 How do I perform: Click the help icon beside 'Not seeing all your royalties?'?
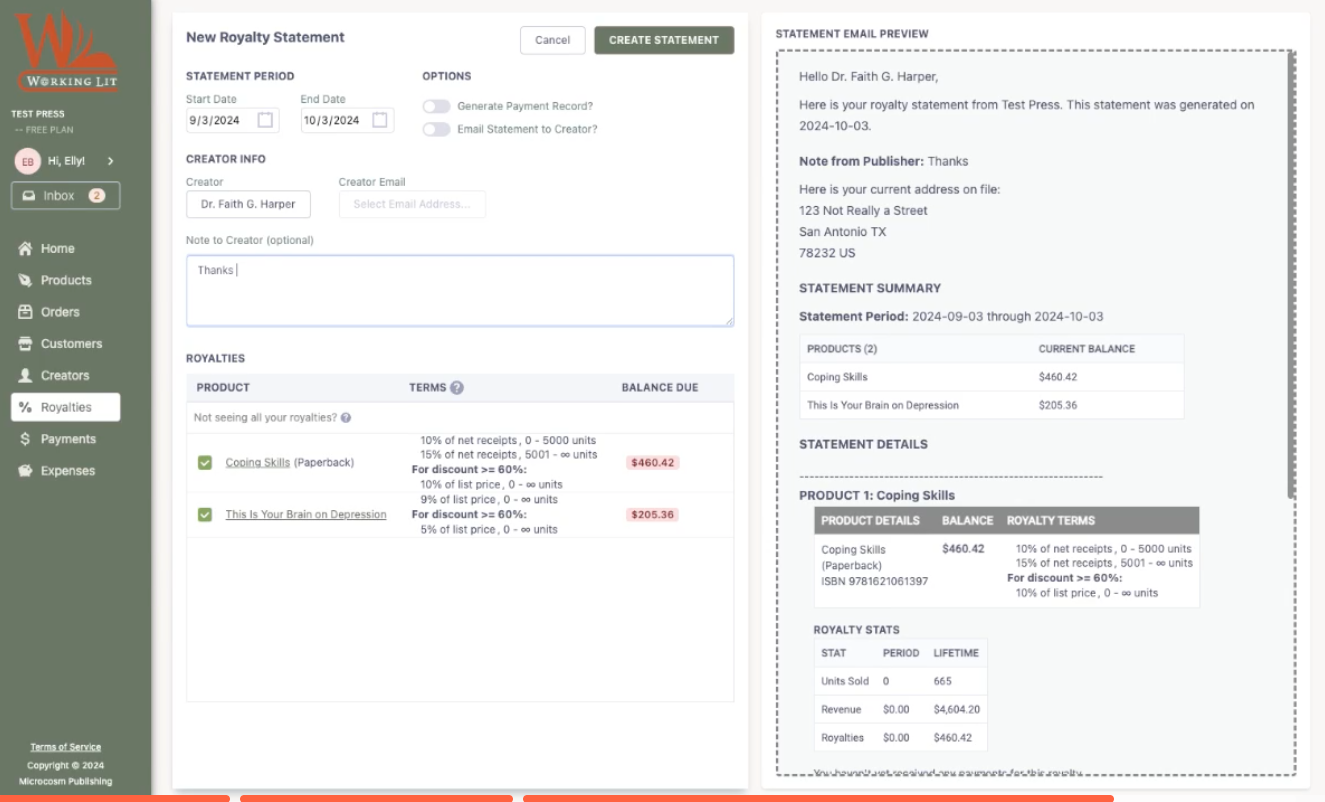[x=346, y=418]
